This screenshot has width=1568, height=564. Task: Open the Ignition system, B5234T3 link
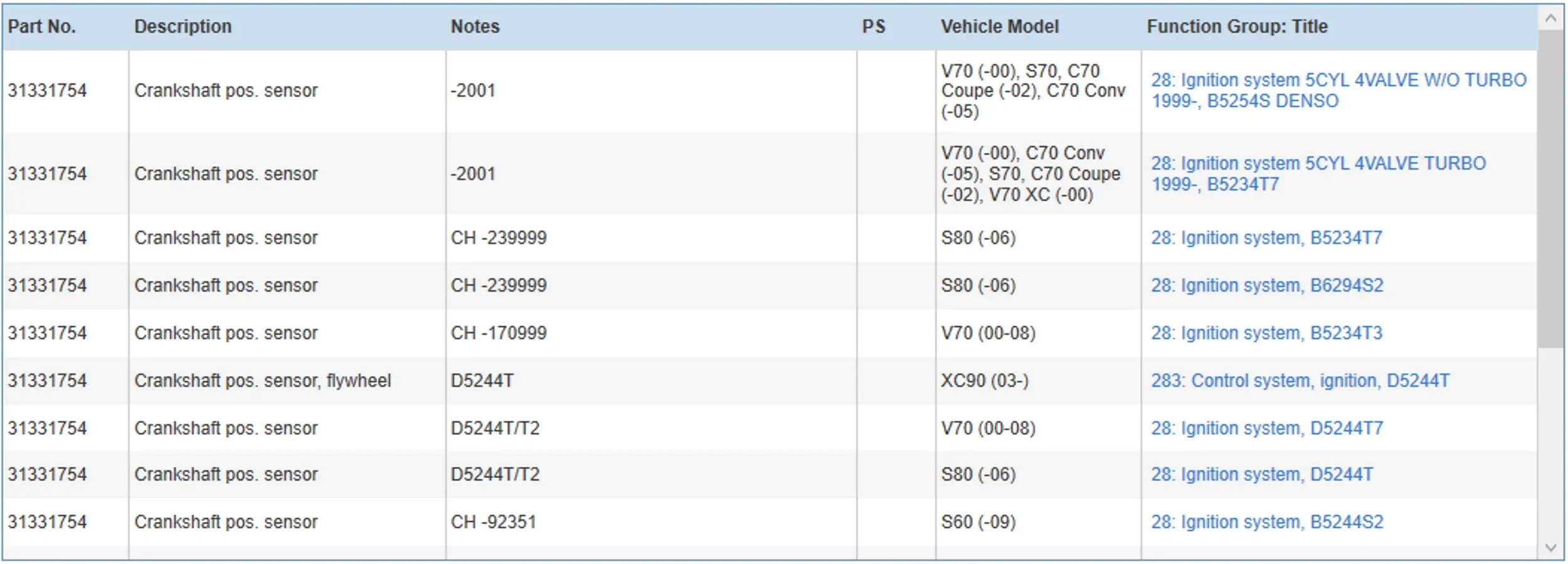(x=1266, y=333)
